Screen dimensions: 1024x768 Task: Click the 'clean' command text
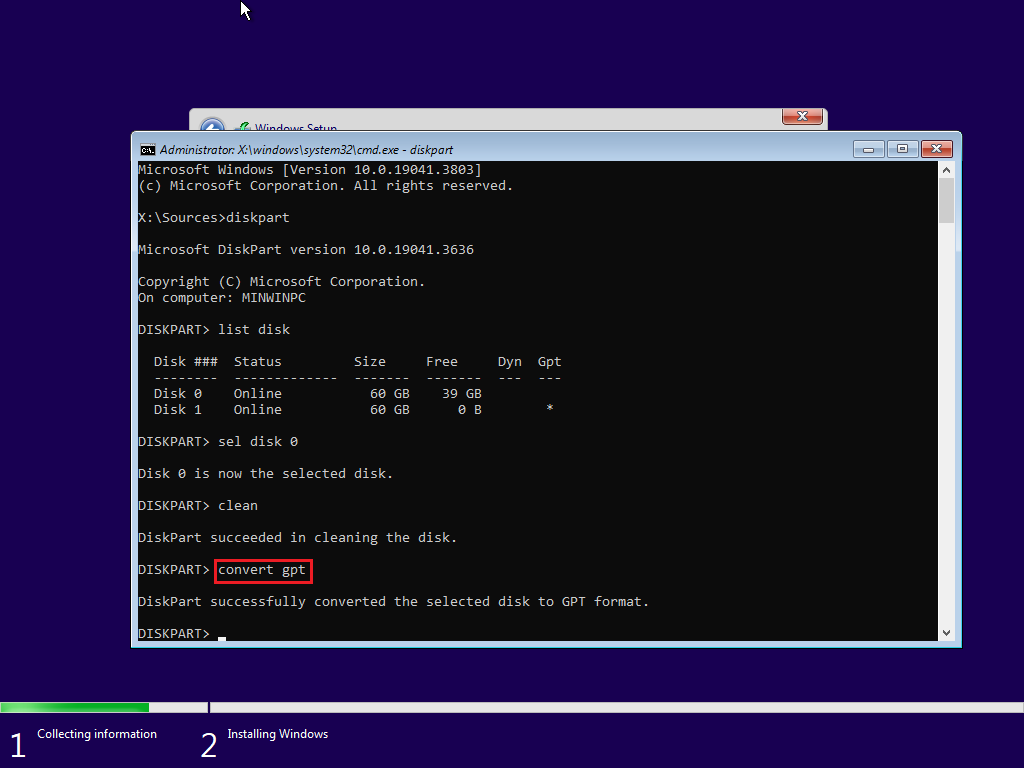pyautogui.click(x=238, y=506)
